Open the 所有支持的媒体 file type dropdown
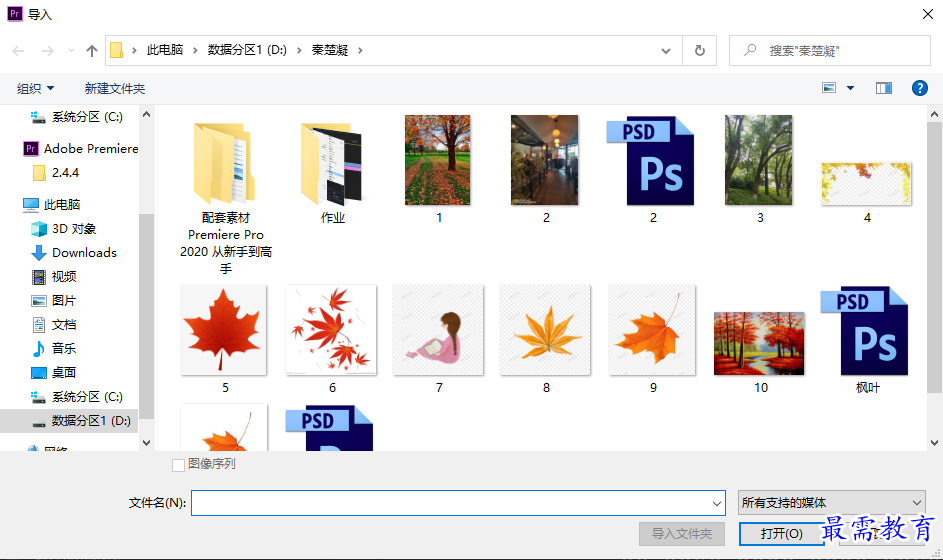 click(832, 503)
